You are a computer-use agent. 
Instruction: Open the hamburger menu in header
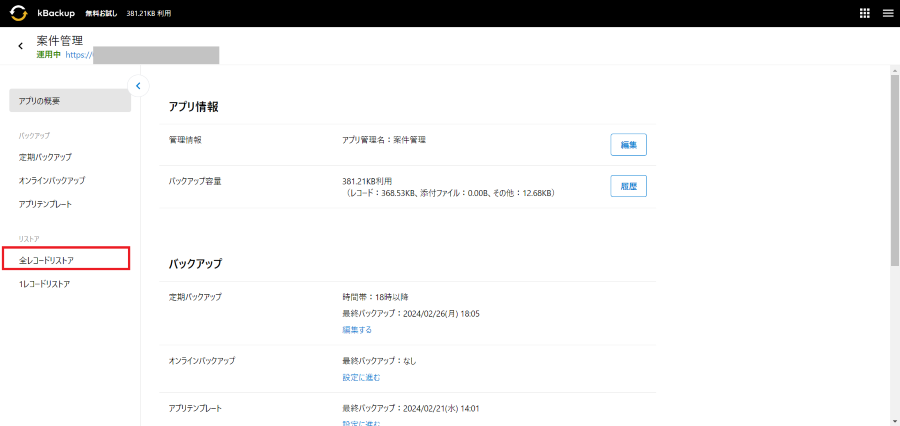tap(887, 13)
